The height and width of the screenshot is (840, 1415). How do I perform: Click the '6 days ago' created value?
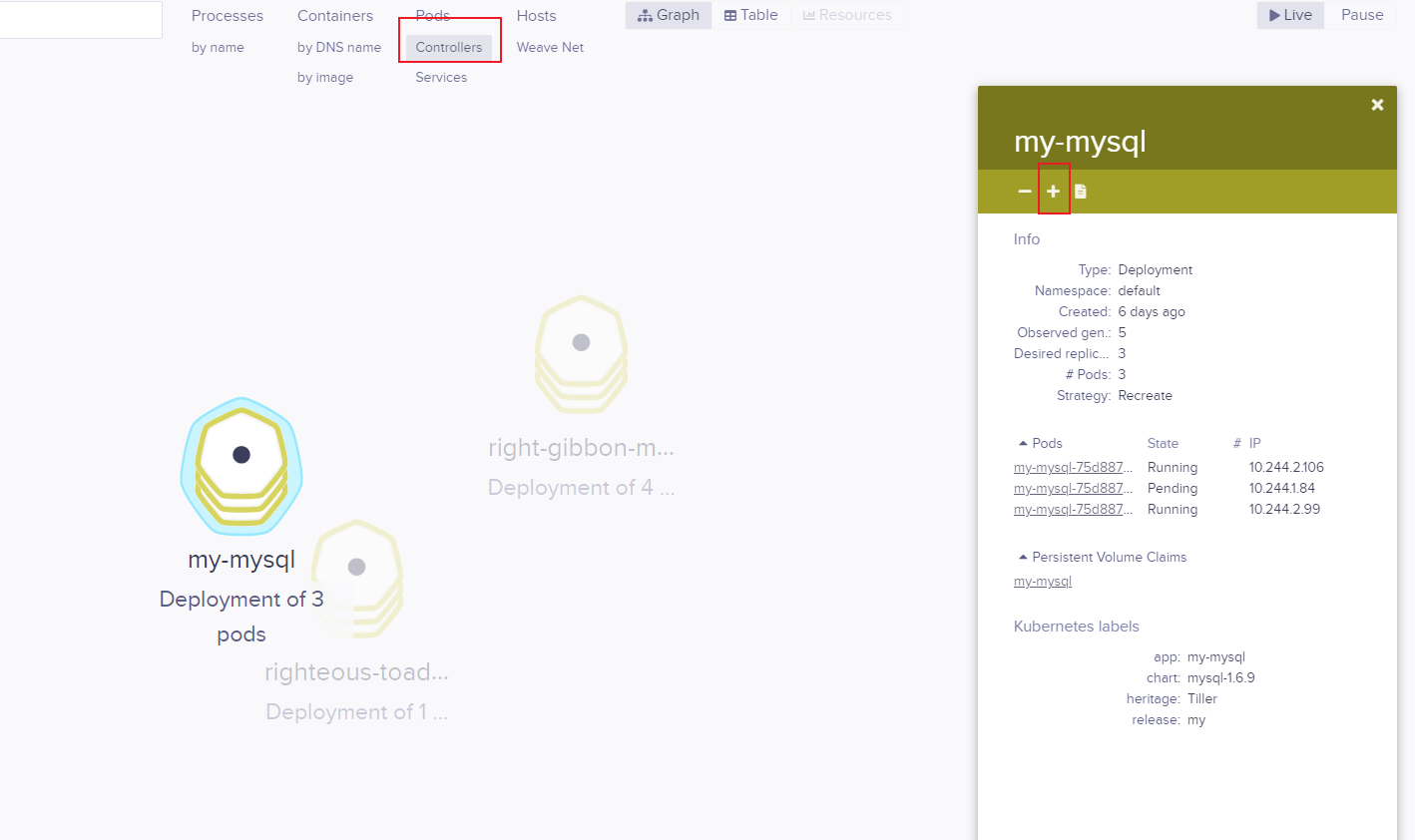1152,311
